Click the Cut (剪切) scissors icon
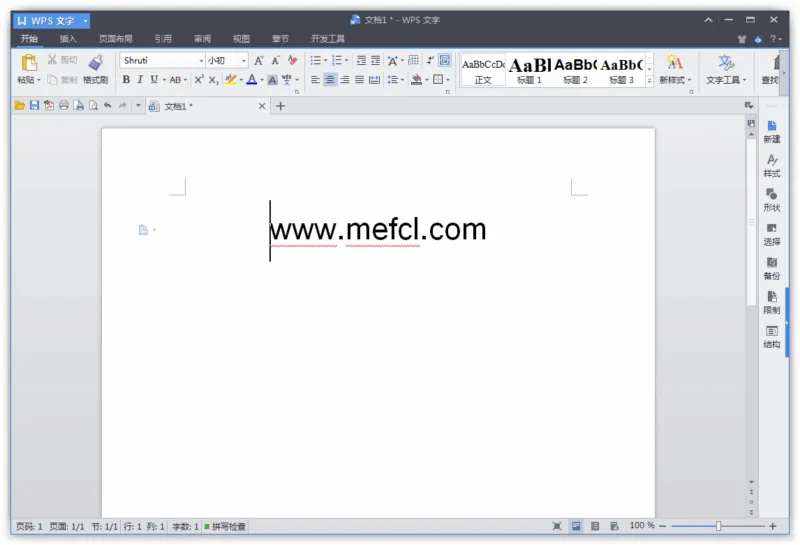 point(52,60)
